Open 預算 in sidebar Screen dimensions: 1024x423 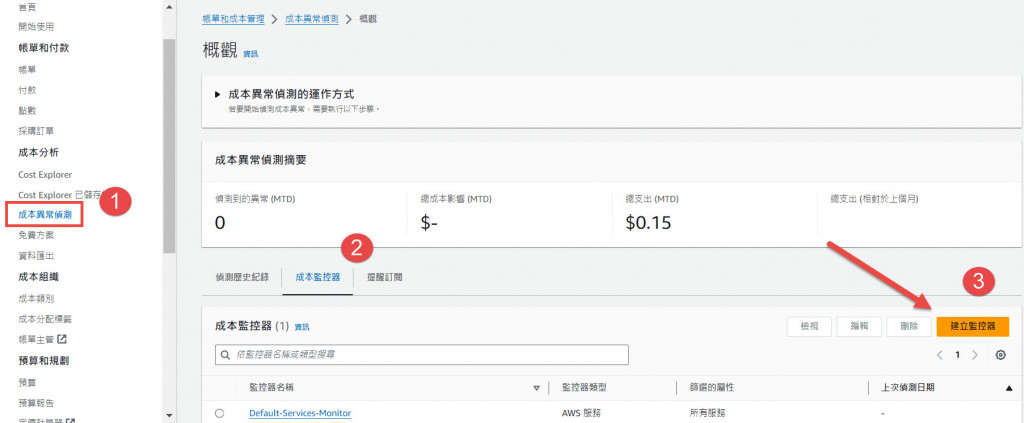coord(27,382)
